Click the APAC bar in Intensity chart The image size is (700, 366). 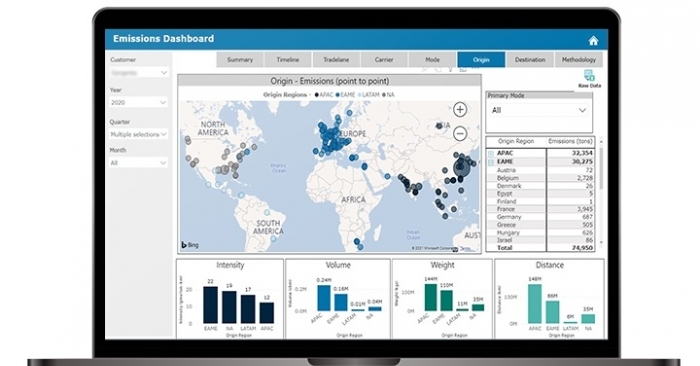pyautogui.click(x=267, y=313)
